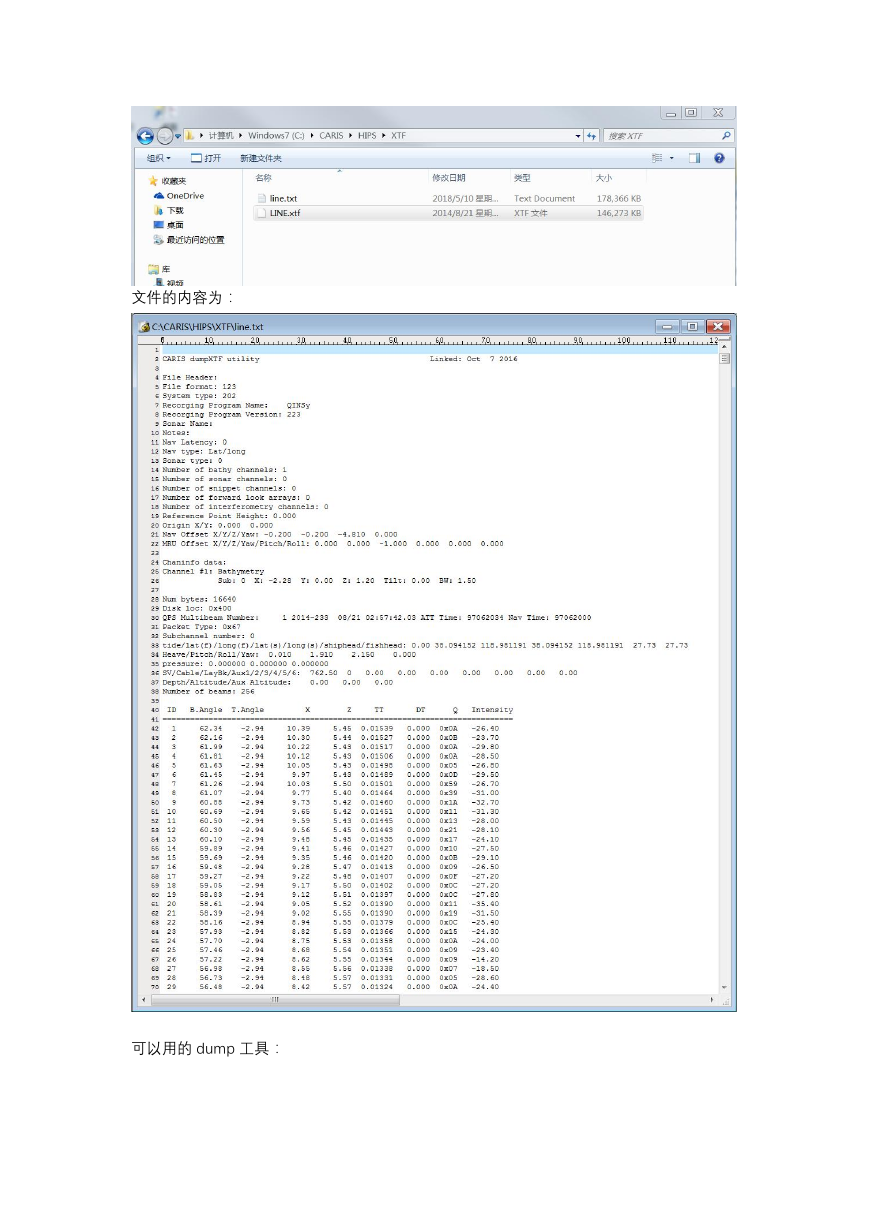The width and height of the screenshot is (869, 1228).
Task: Click the 'Chaninfo data:' line
Action: [x=194, y=562]
